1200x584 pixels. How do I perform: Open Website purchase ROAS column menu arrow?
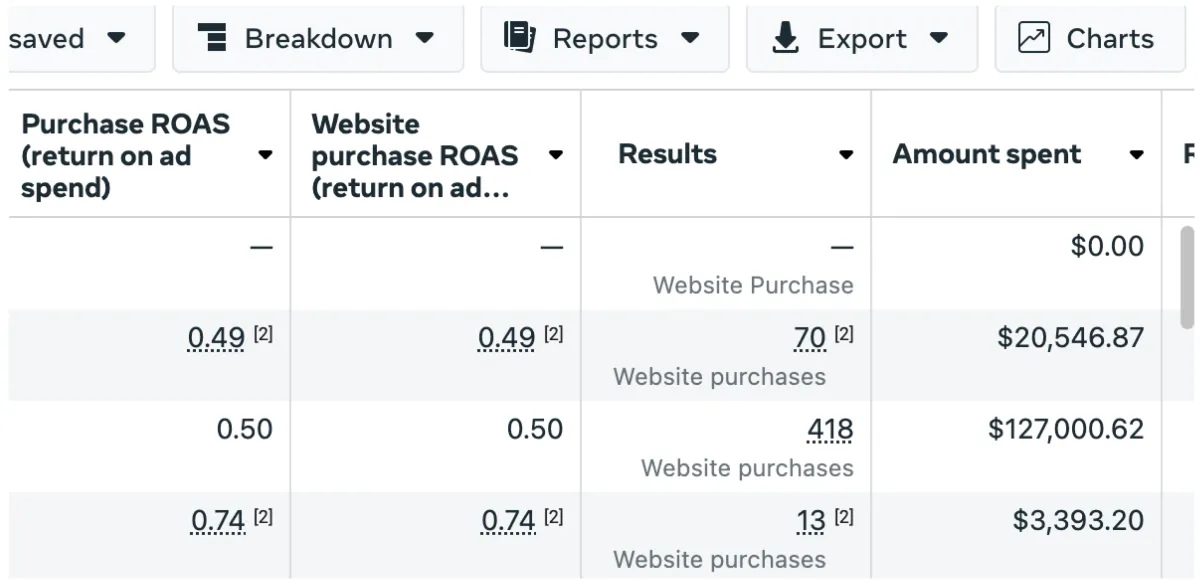[556, 155]
